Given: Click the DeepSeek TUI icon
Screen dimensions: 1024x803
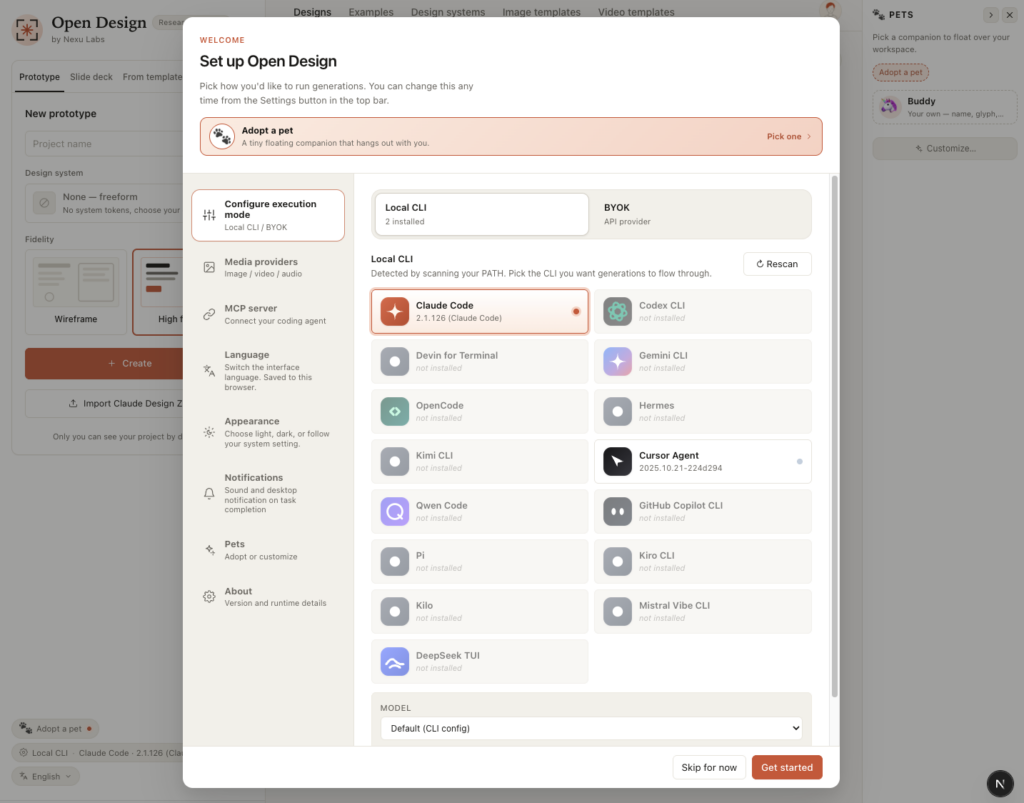Looking at the screenshot, I should pyautogui.click(x=394, y=661).
